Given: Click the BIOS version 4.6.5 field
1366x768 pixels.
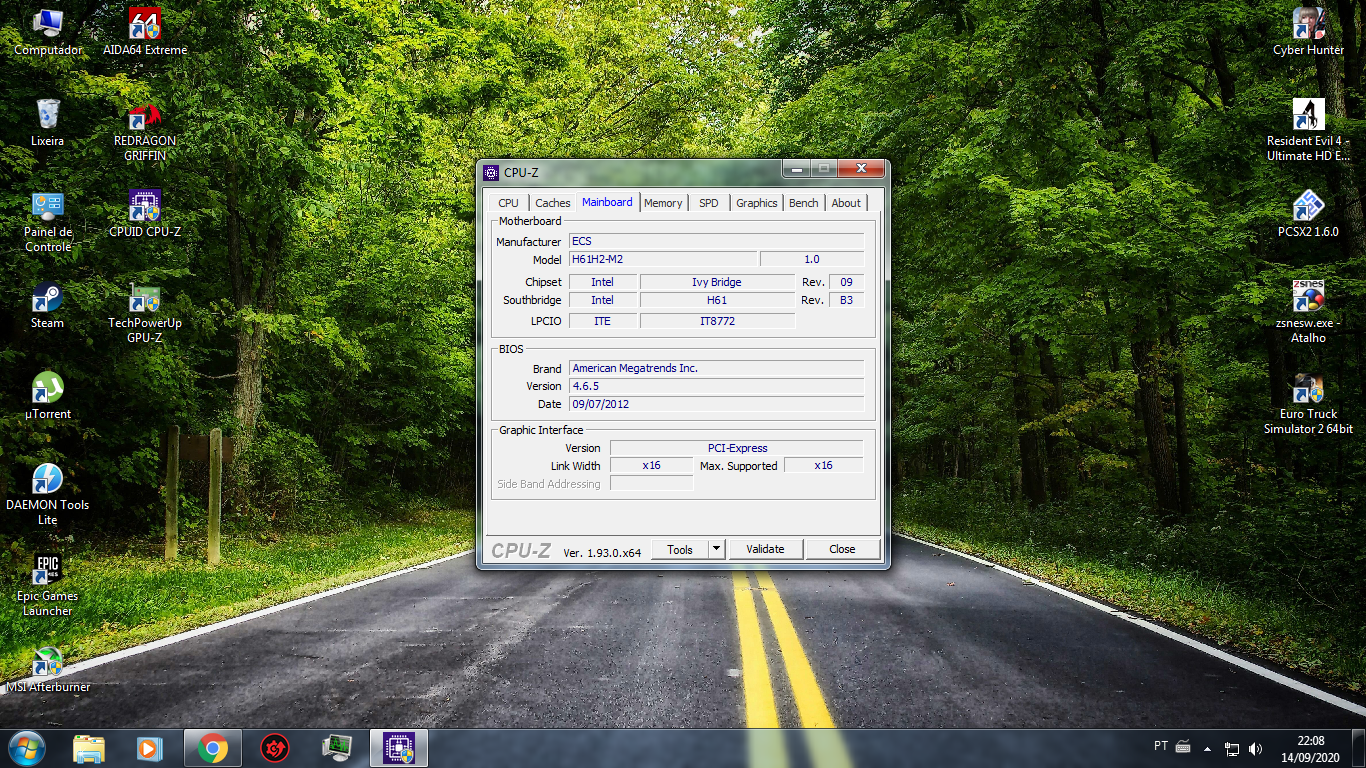Looking at the screenshot, I should tap(716, 386).
